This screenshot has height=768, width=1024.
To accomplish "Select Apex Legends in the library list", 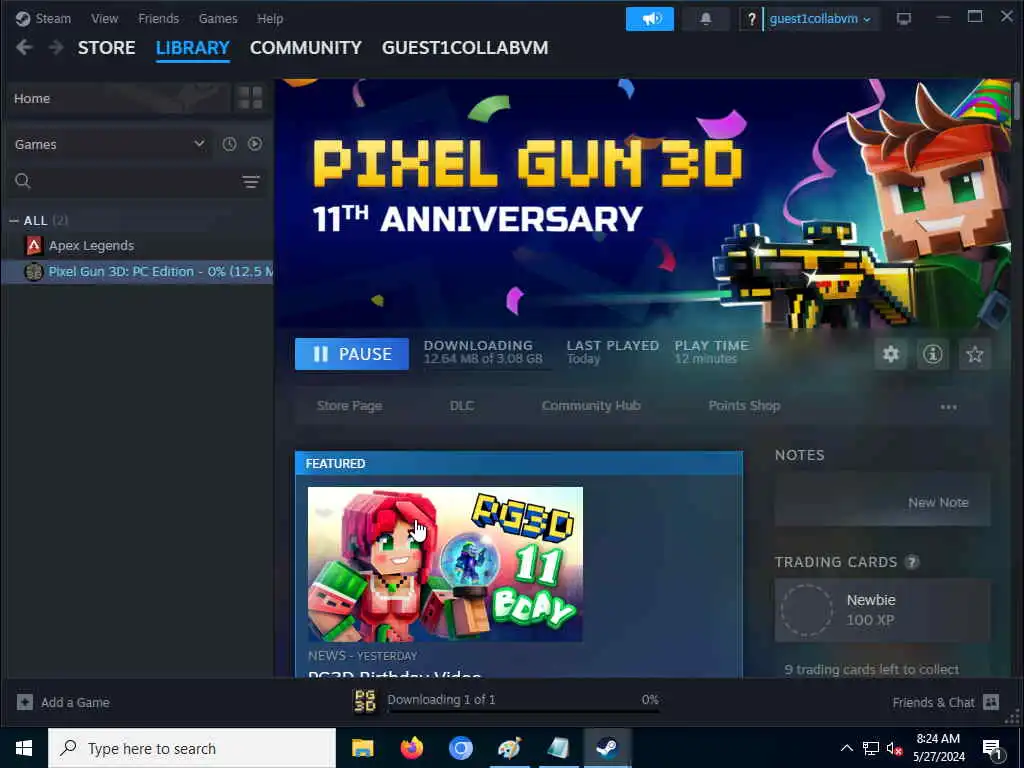I will pos(138,246).
